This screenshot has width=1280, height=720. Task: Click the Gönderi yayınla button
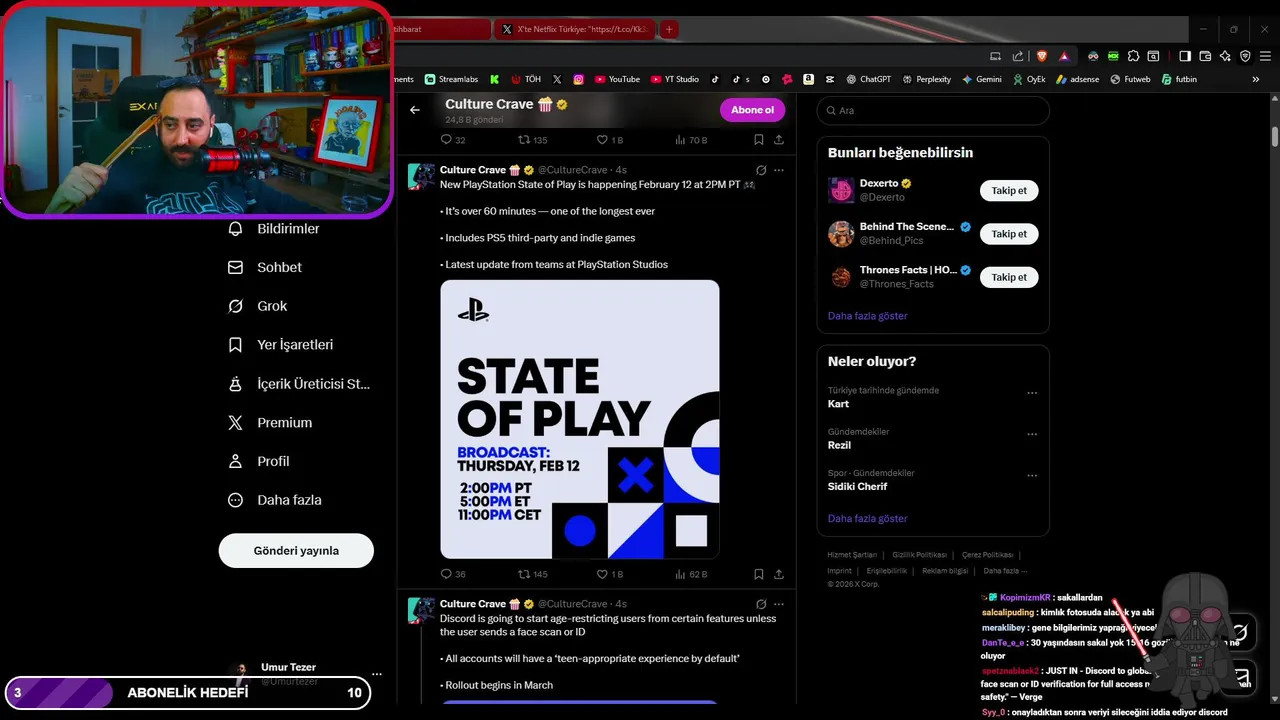click(296, 551)
